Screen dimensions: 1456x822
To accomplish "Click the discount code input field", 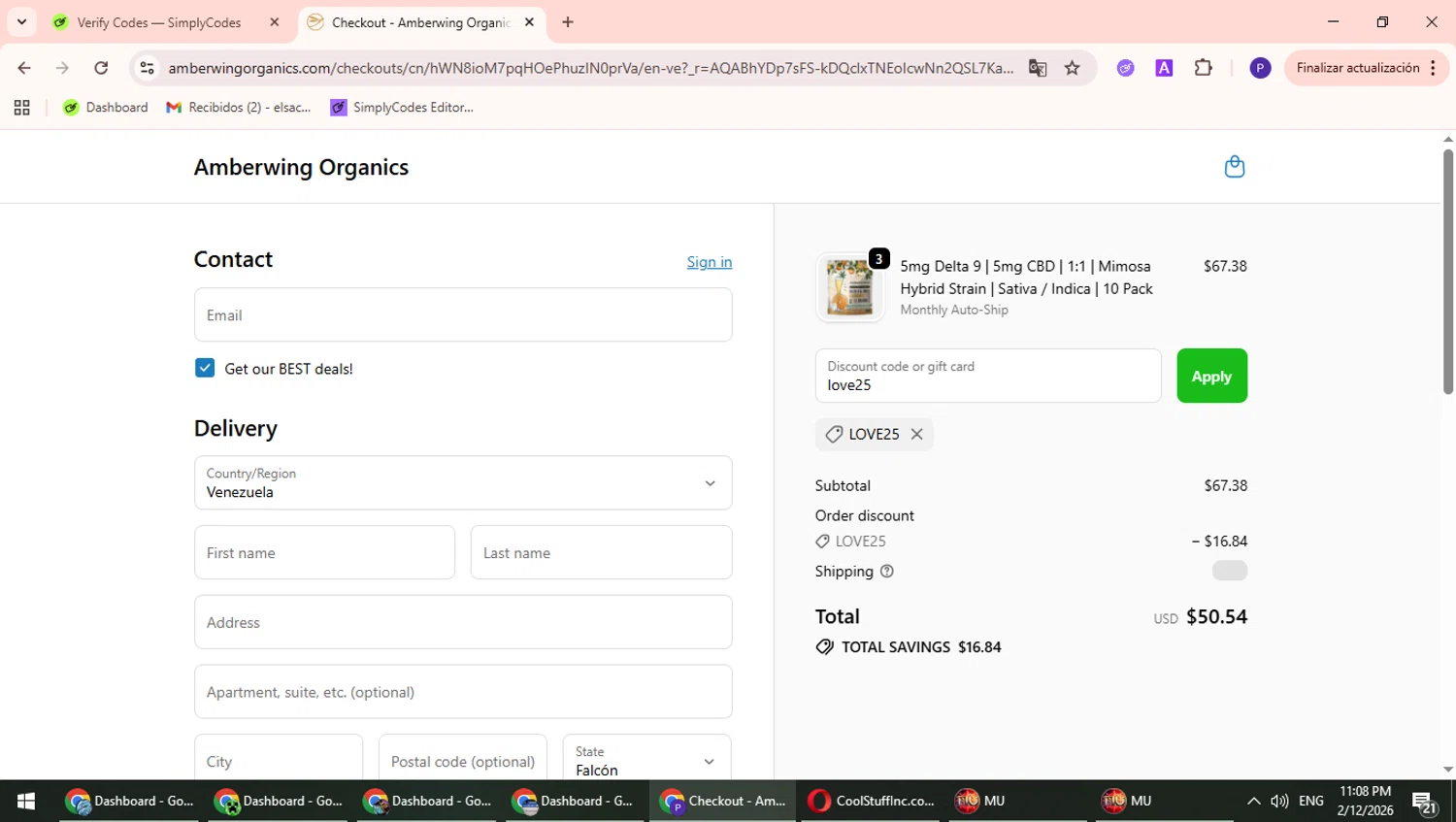I will pos(988,376).
